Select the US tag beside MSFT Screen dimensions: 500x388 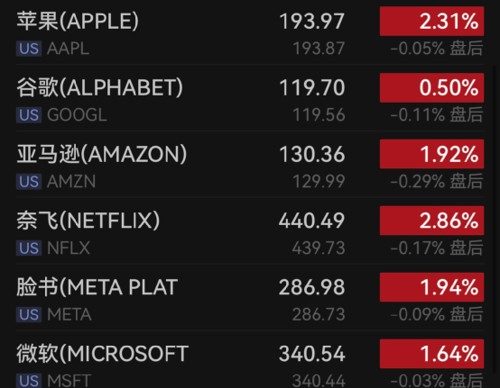(x=29, y=381)
